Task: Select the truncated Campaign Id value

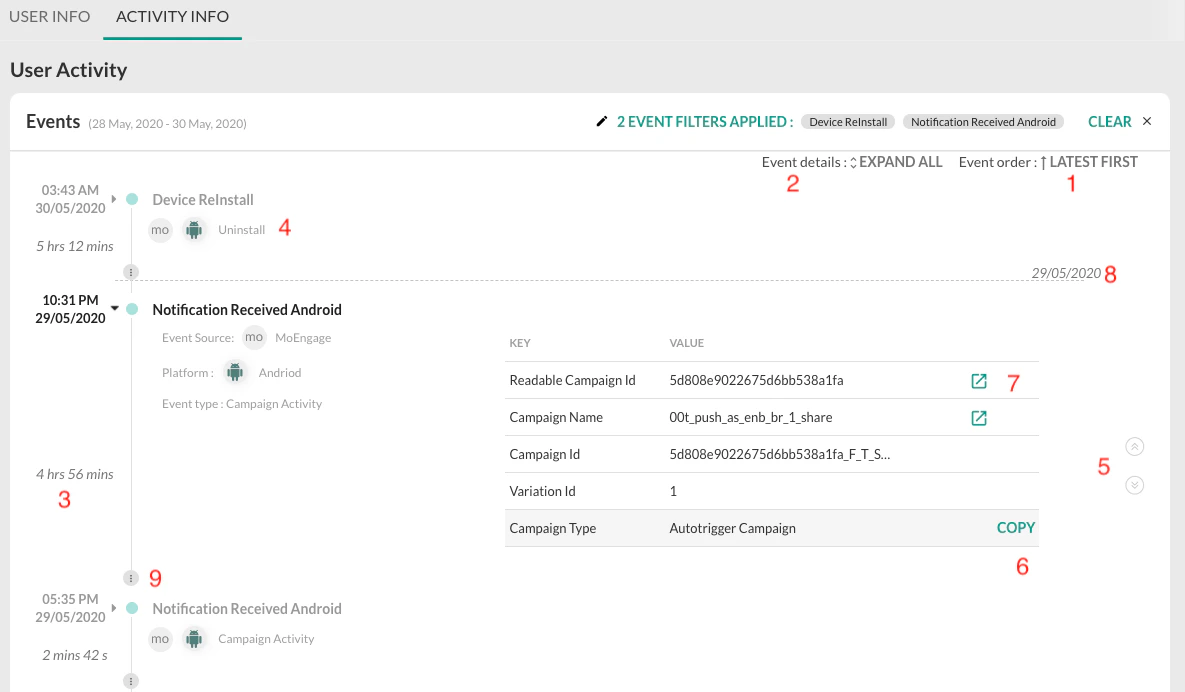Action: (779, 454)
